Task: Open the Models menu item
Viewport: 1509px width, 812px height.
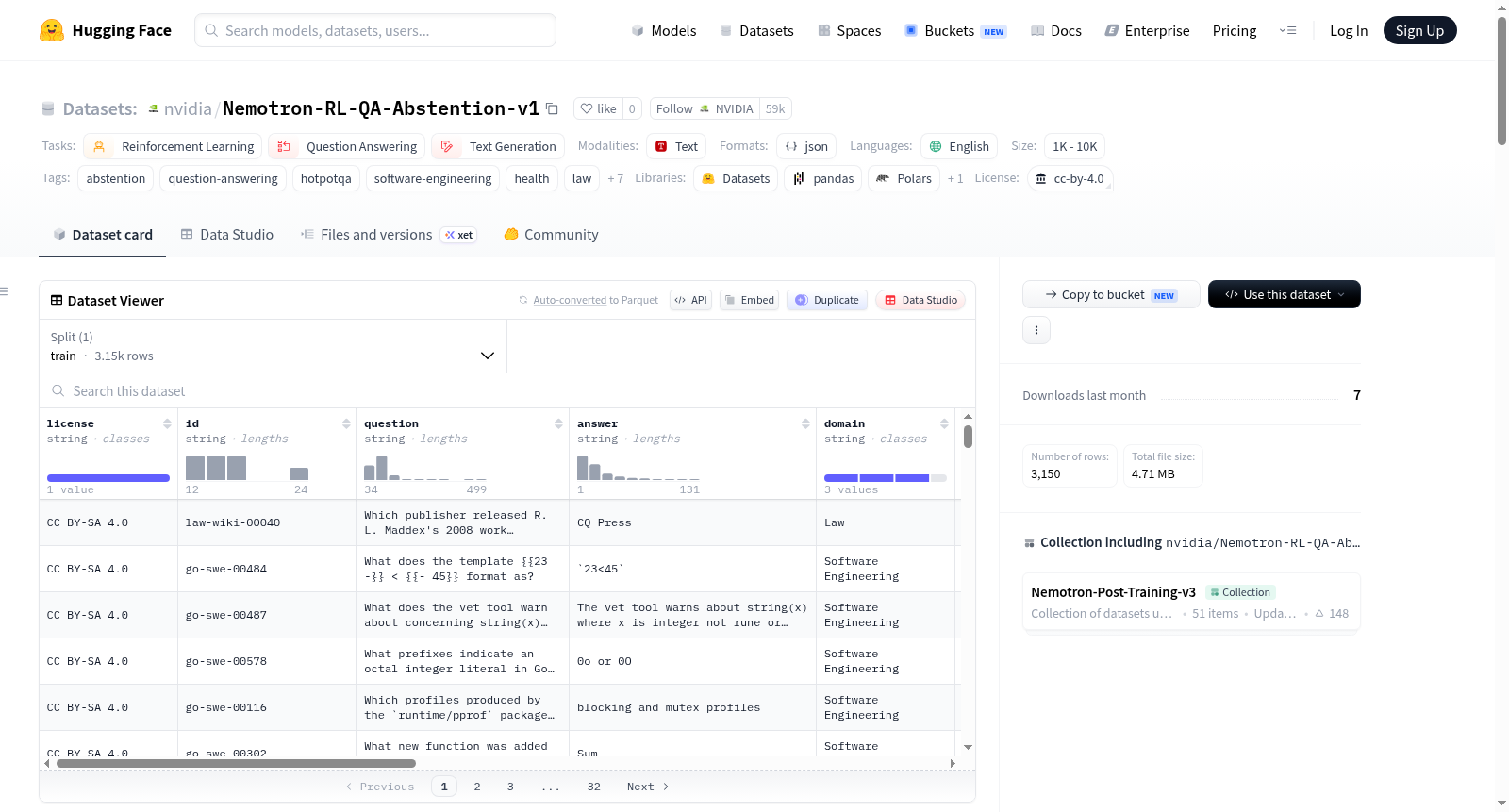Action: [x=664, y=31]
